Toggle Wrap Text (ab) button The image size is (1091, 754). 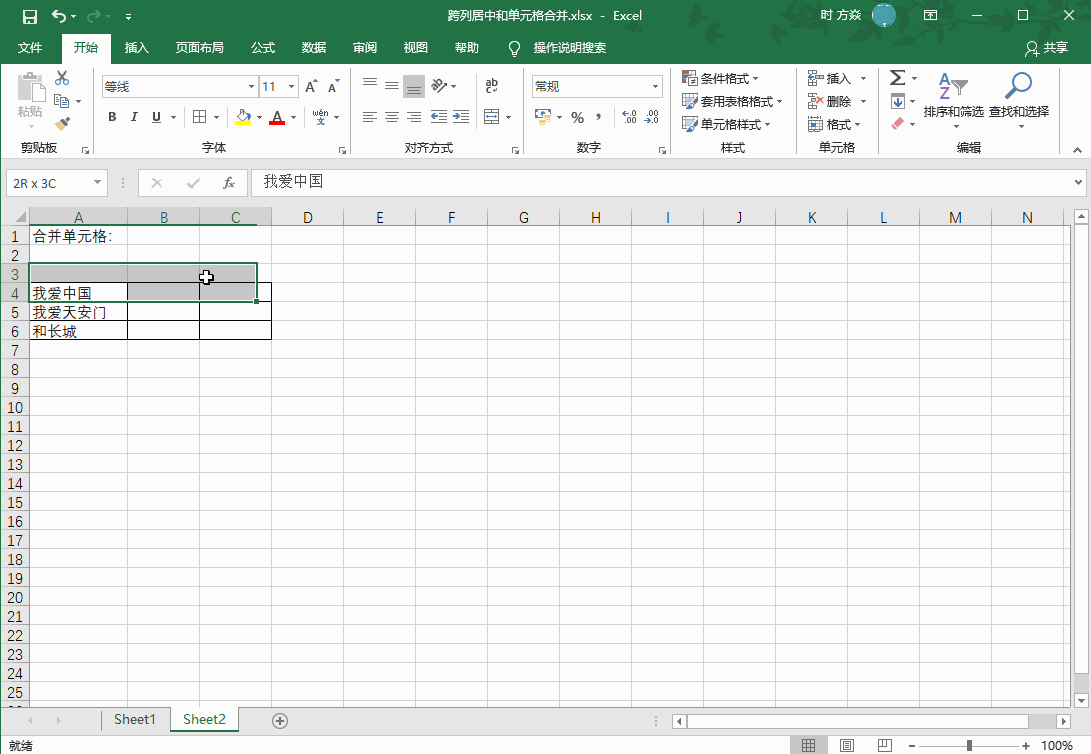point(491,86)
